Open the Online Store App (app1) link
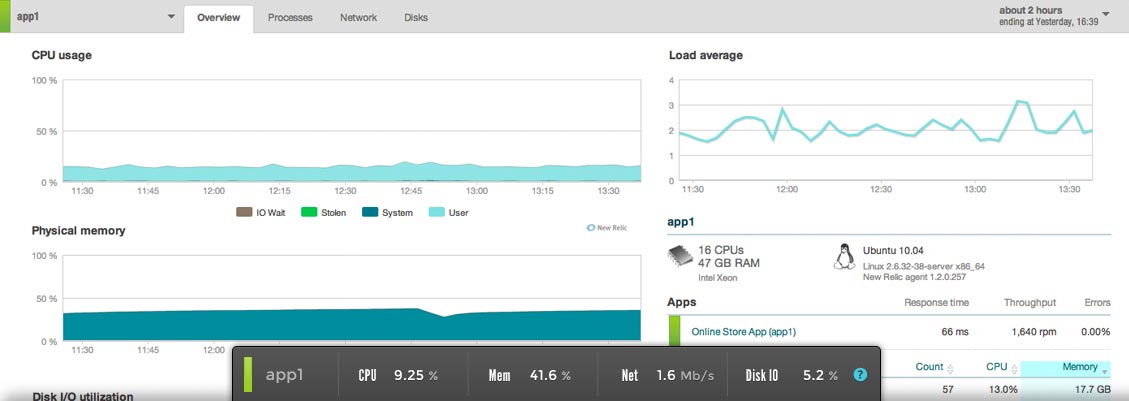This screenshot has height=401, width=1129. tap(743, 332)
